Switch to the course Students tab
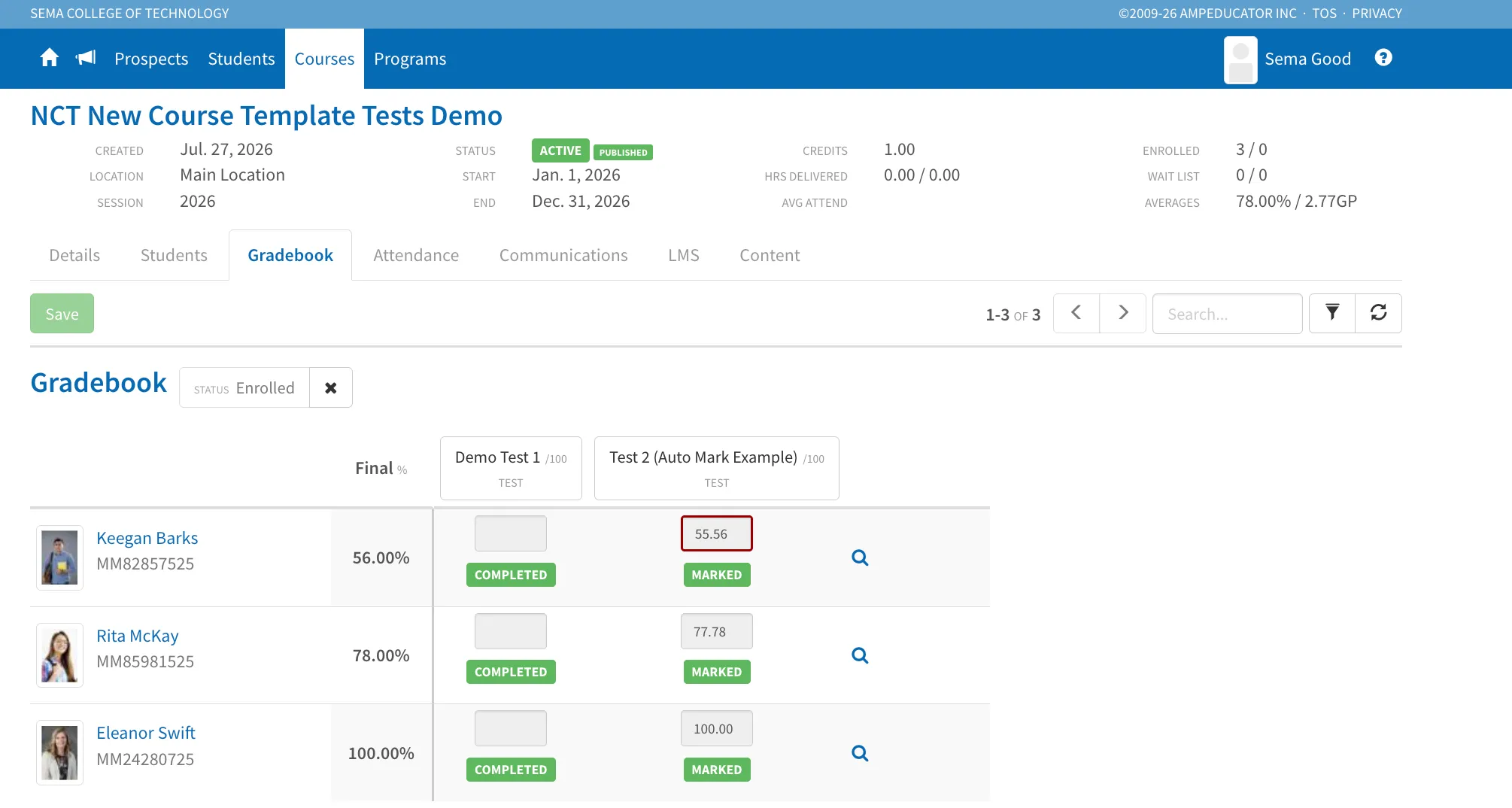Screen dimensions: 1512x808 click(x=174, y=255)
